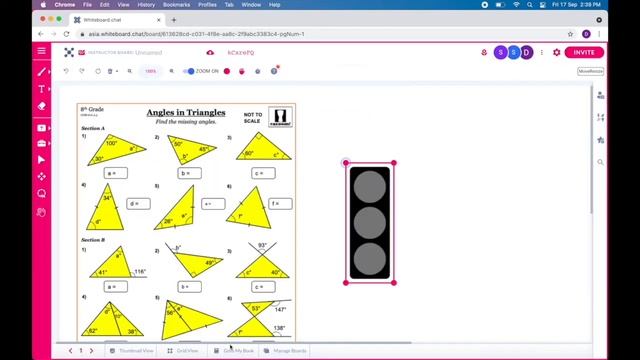640x360 pixels.
Task: Click the gray gear icon in toolbar
Action: click(258, 71)
